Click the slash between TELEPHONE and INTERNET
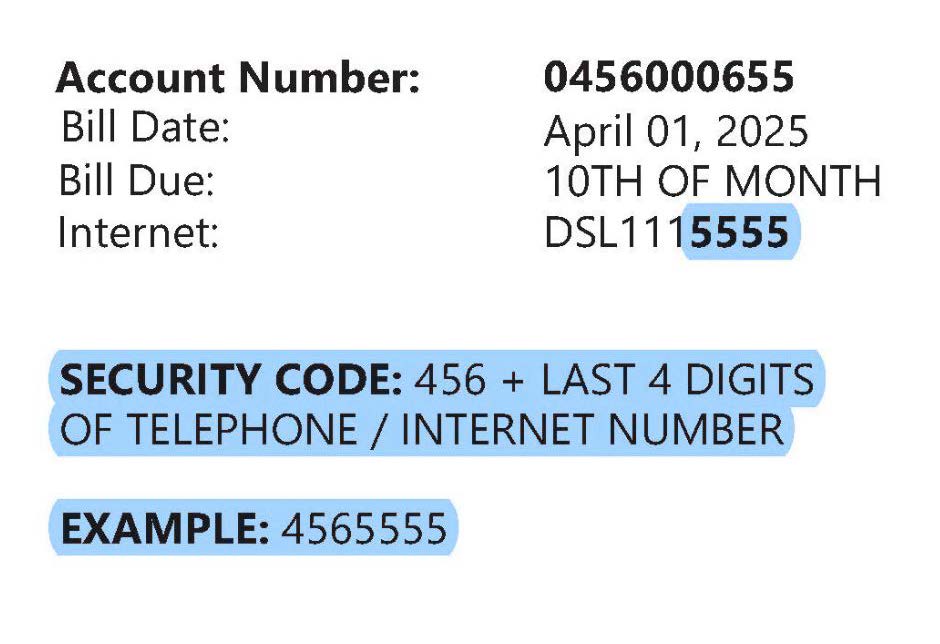Image resolution: width=940 pixels, height=644 pixels. [379, 429]
